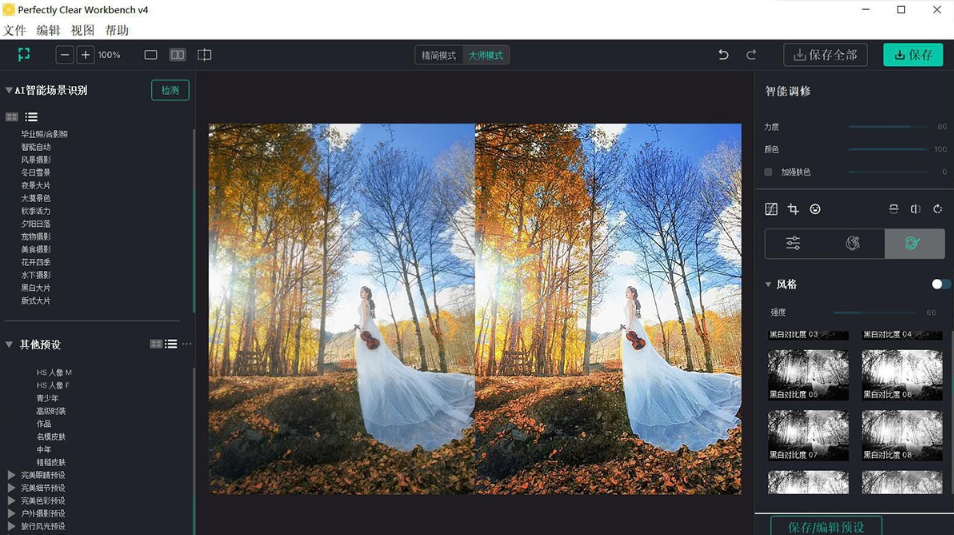Zoom out with the minus button
Image resolution: width=954 pixels, height=535 pixels.
click(65, 55)
